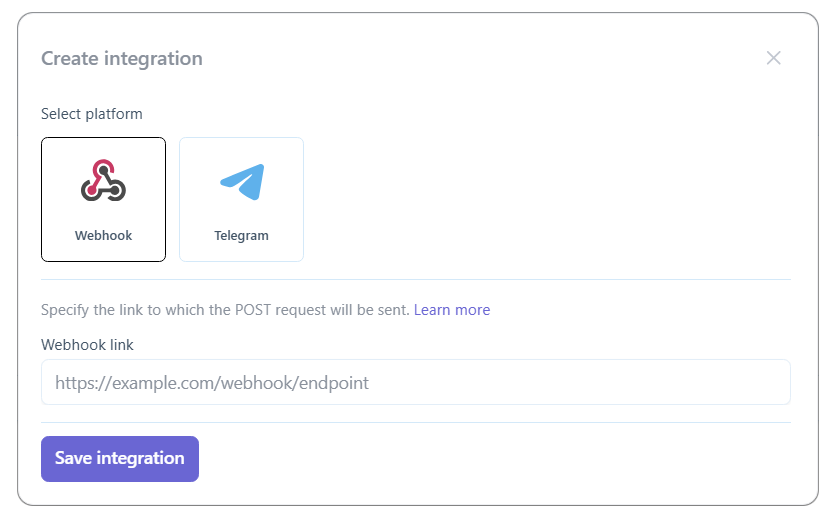Click the pink node of the Webhook logo
The height and width of the screenshot is (518, 833).
pyautogui.click(x=92, y=190)
